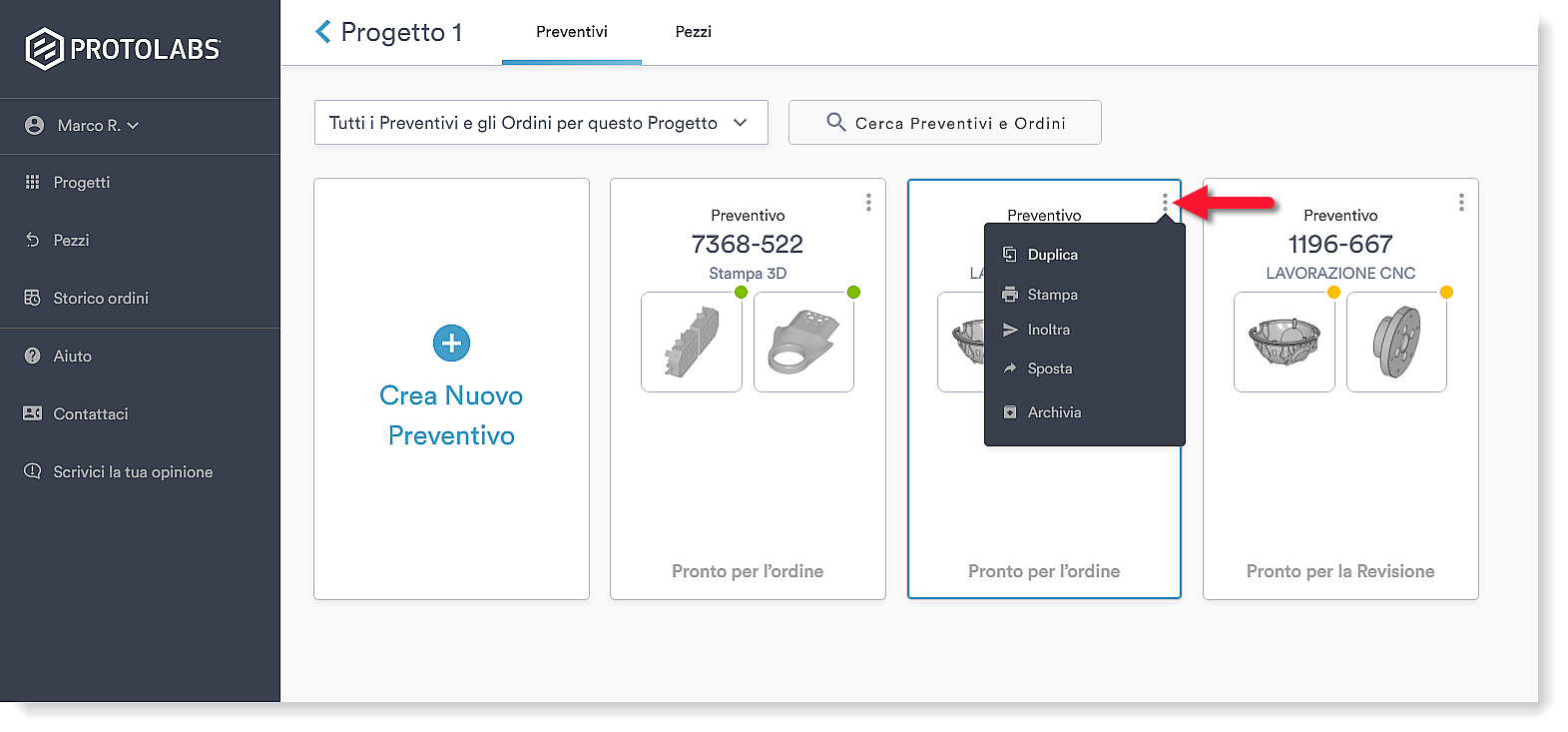Click the Storico ordini icon
Screen dimensions: 1568x732
(32, 298)
